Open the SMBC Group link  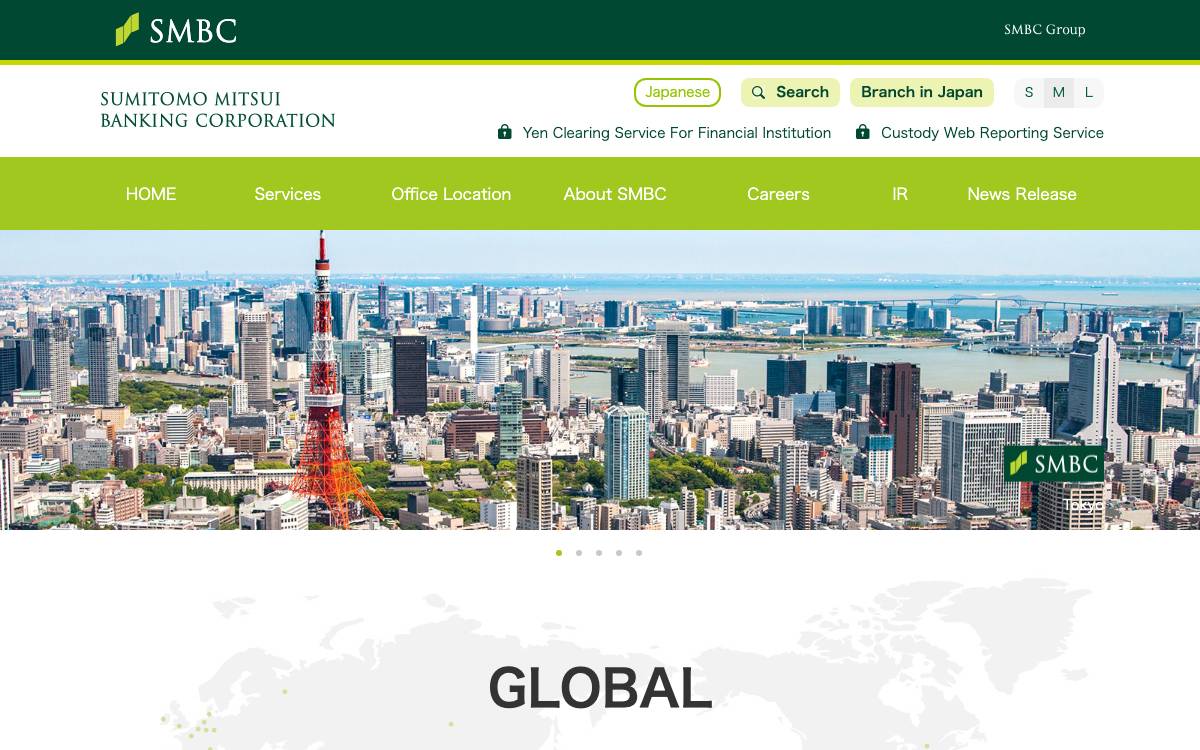coord(1044,30)
